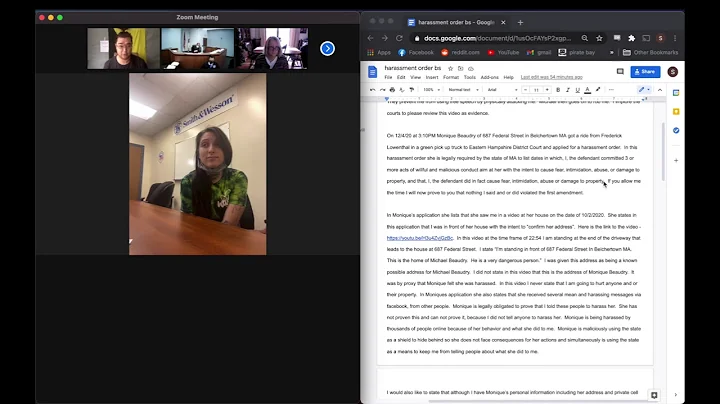Open the highlight color tool
720x404 pixels.
(x=598, y=90)
